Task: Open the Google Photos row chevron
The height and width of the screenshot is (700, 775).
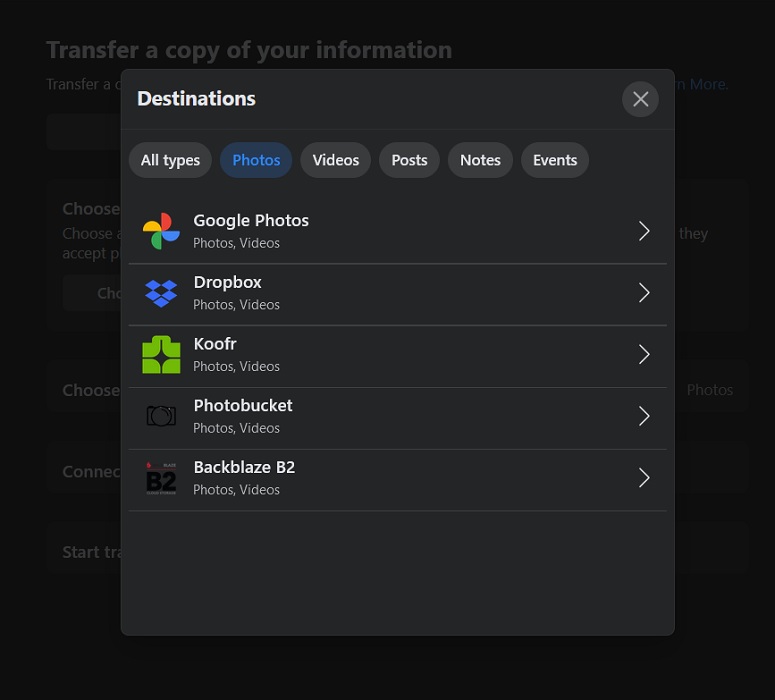Action: click(x=644, y=231)
